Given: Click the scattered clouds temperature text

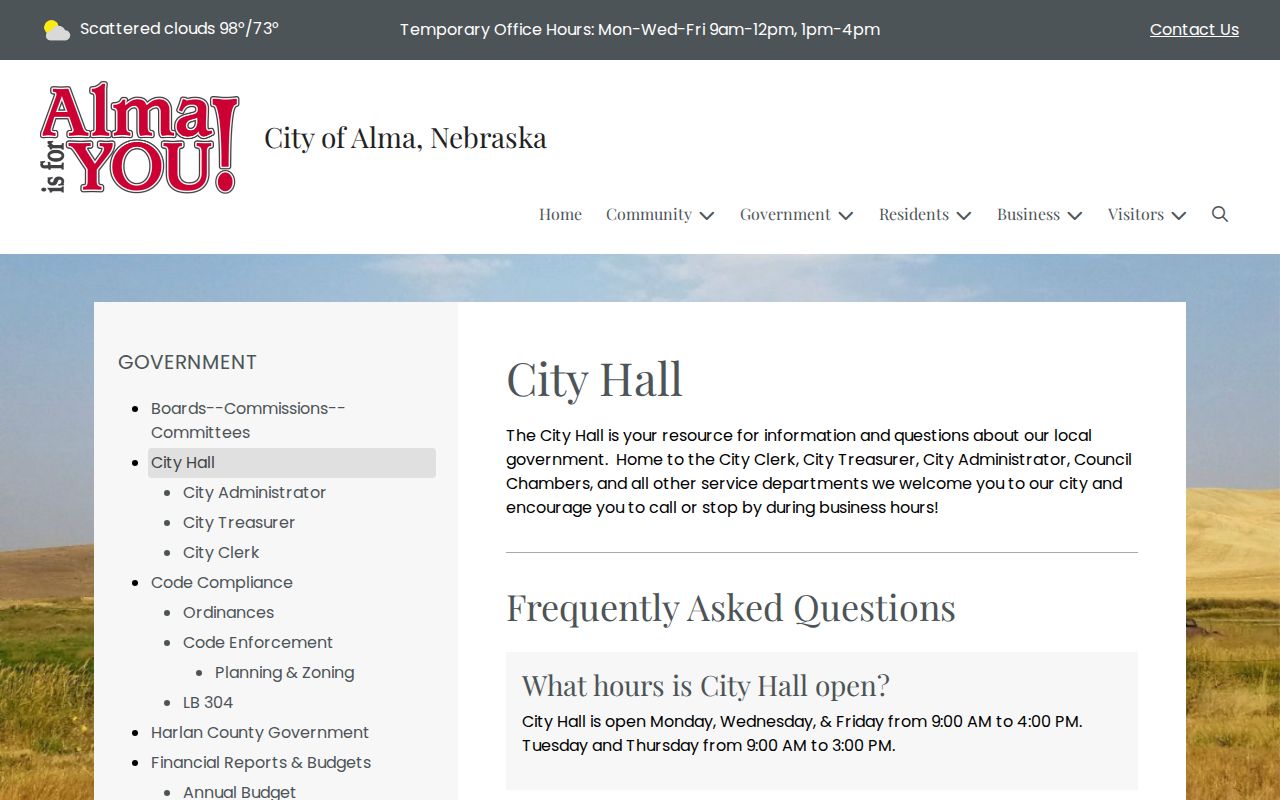Looking at the screenshot, I should (x=179, y=29).
